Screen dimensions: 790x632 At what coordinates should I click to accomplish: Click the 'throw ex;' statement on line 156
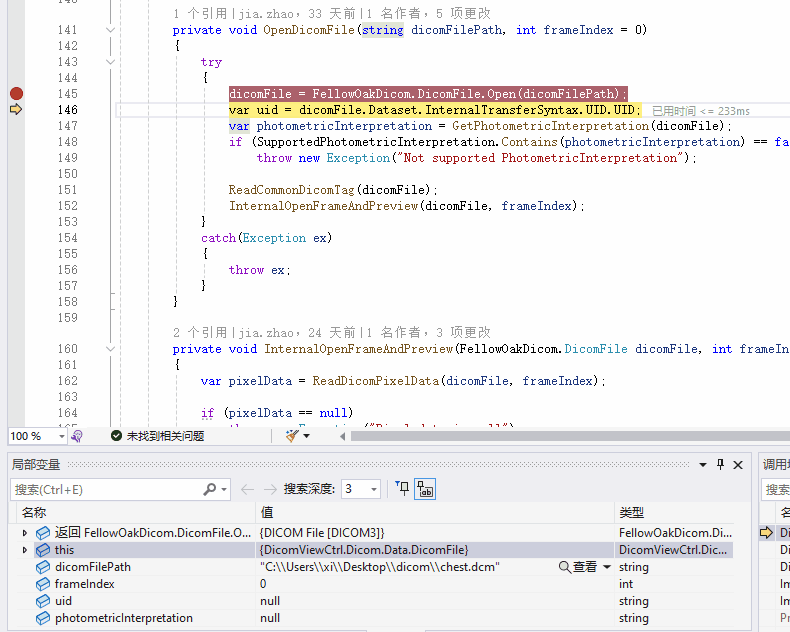coord(259,270)
